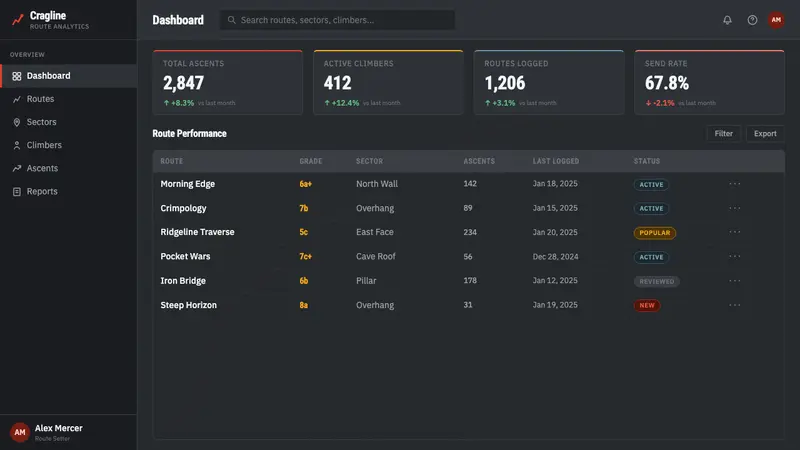Click the REVIEWED status badge

[657, 282]
